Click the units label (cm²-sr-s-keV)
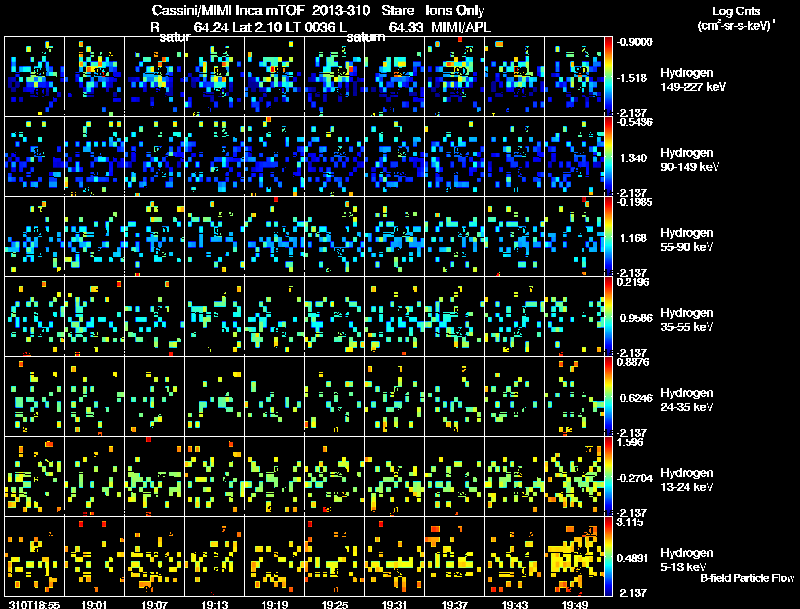 [736, 26]
